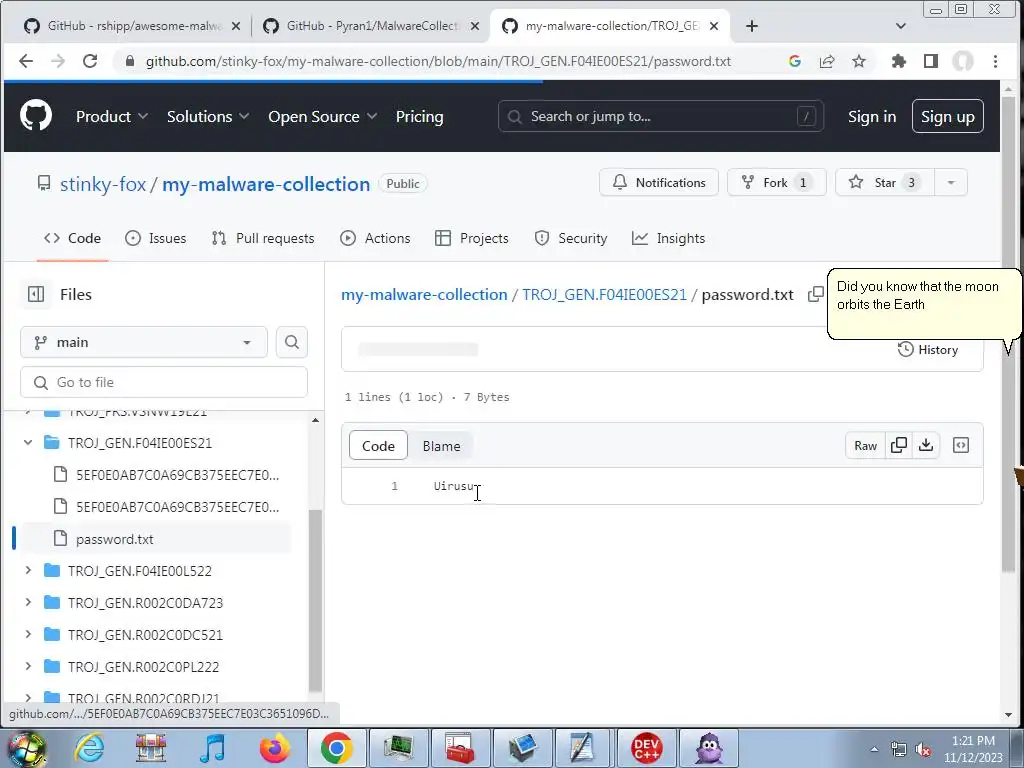Select the Code view toggle
The height and width of the screenshot is (768, 1024).
pos(378,446)
